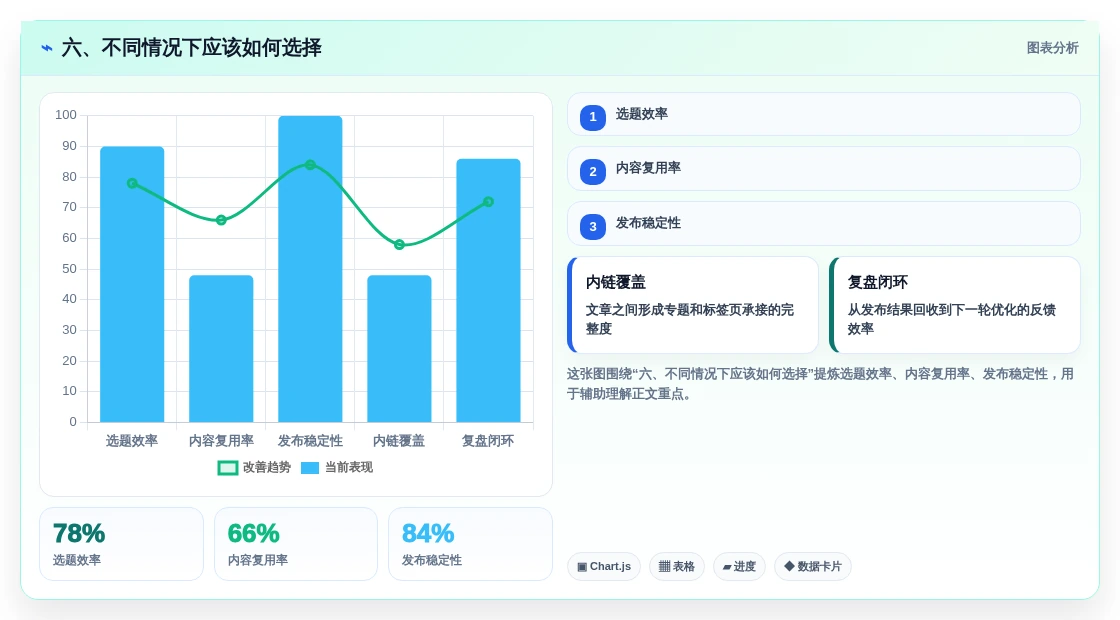The height and width of the screenshot is (620, 1120).
Task: Click x-axis label 复盘闭环
Action: click(489, 441)
